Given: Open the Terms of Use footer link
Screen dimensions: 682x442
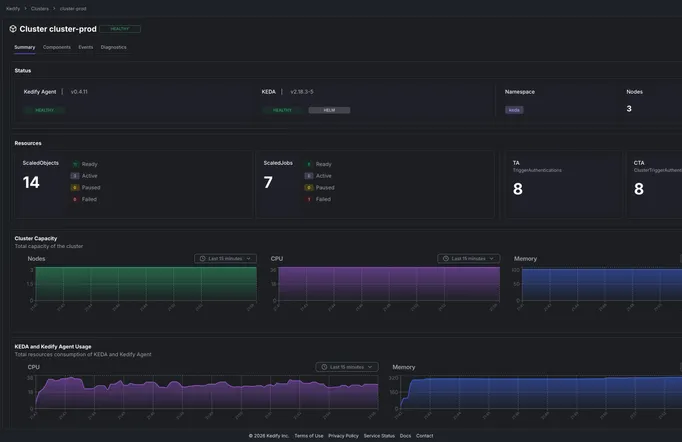Looking at the screenshot, I should pyautogui.click(x=309, y=436).
